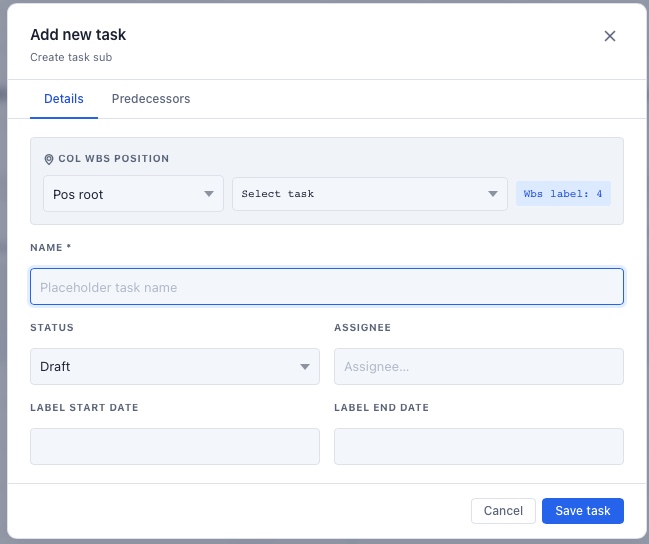Click the STATUS field label
The width and height of the screenshot is (649, 544).
point(52,327)
